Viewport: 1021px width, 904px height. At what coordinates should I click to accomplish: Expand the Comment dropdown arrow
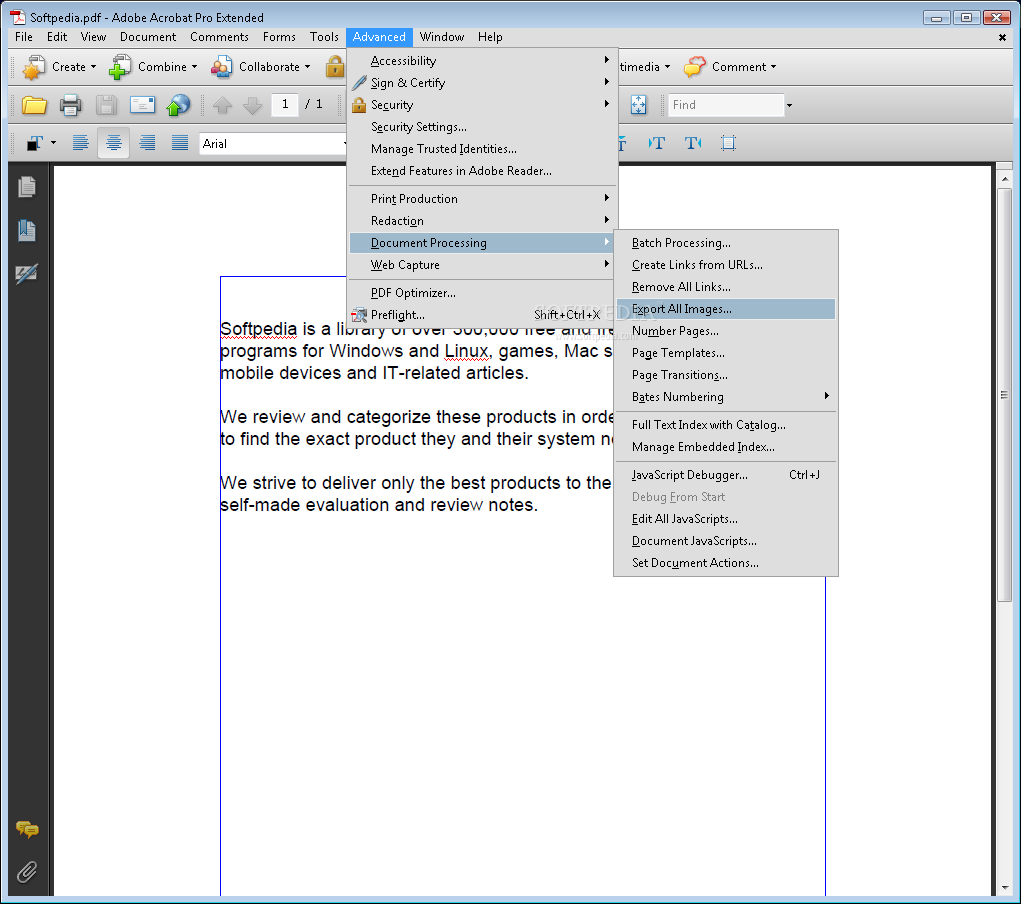click(774, 67)
